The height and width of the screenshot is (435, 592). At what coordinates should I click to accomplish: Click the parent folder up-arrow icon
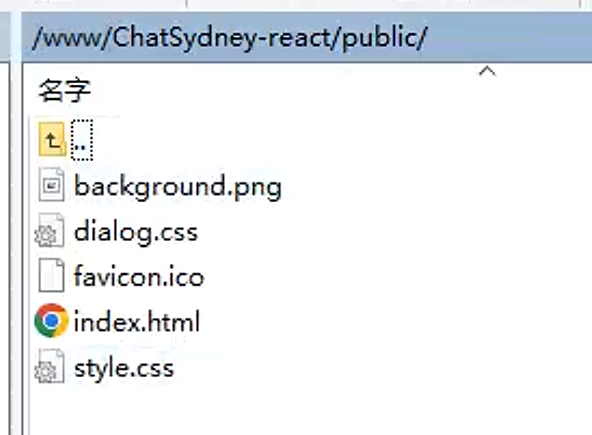pos(52,139)
